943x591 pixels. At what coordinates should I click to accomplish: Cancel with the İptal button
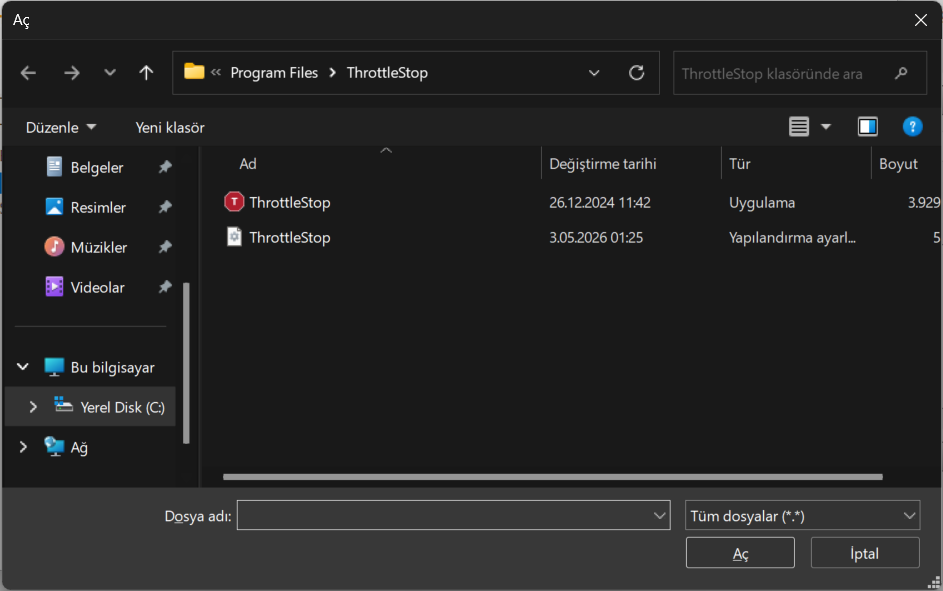[x=865, y=553]
